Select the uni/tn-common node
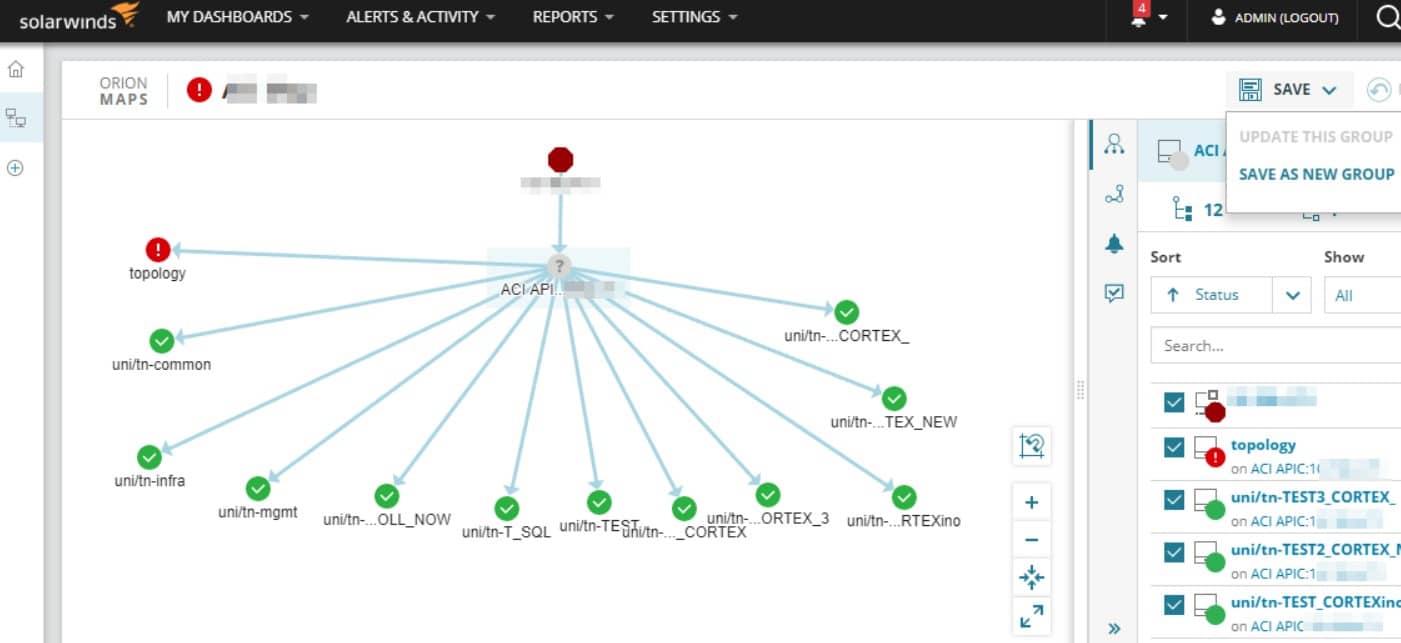 [161, 340]
